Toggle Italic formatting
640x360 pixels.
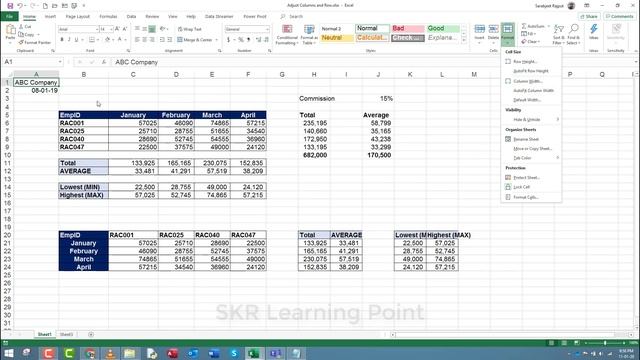(69, 40)
